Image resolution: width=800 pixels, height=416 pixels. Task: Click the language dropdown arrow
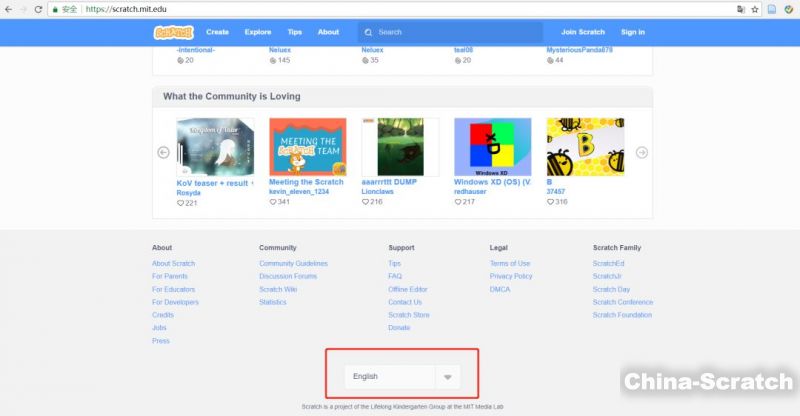point(448,377)
